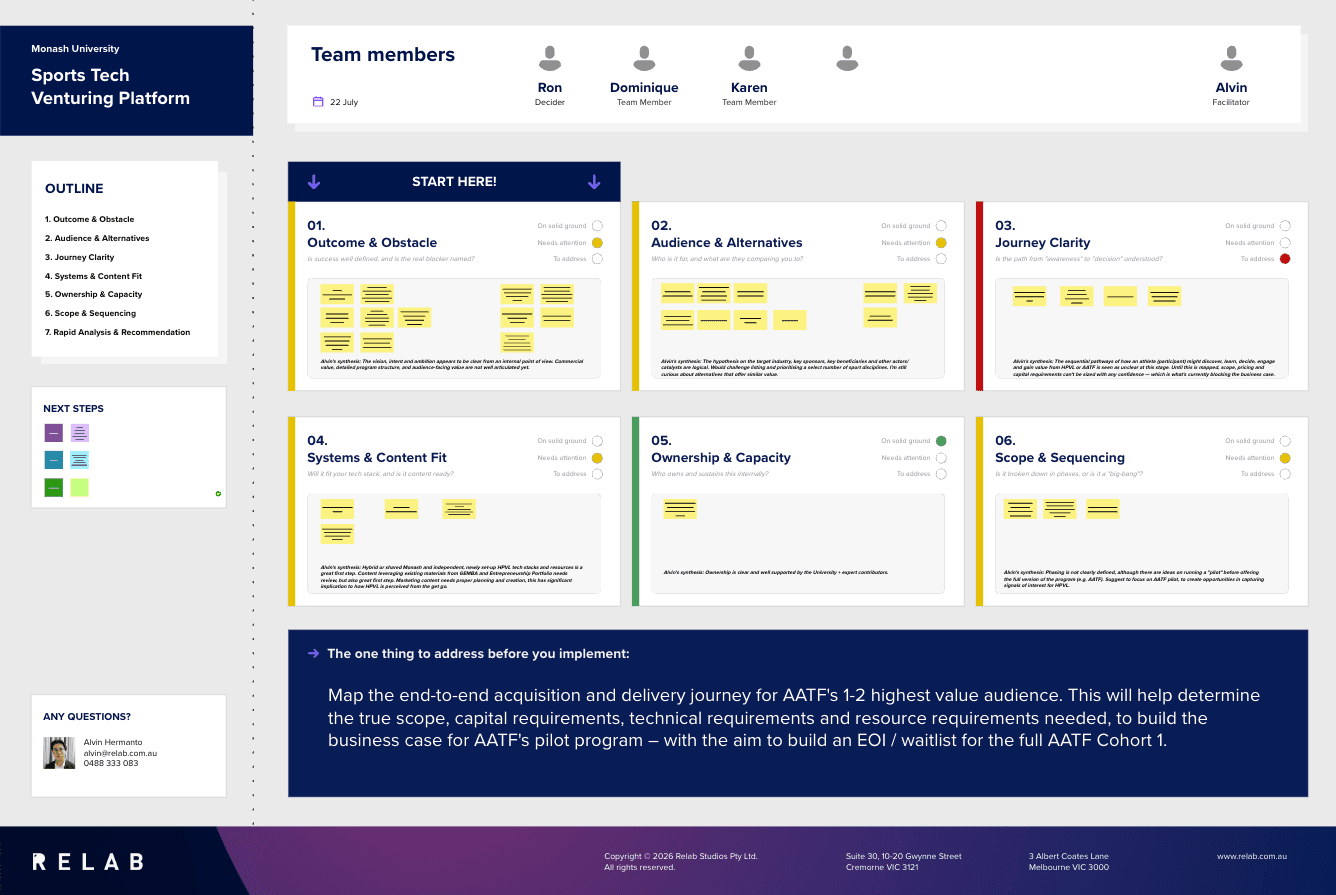Click Ron's avatar icon

(x=550, y=59)
